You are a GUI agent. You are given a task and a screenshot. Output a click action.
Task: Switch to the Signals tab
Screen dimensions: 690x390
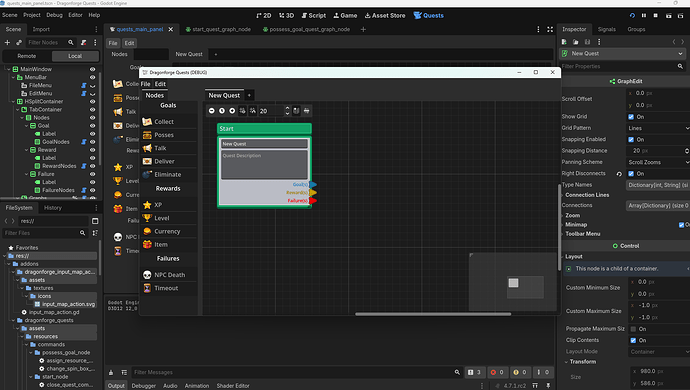[x=606, y=29]
